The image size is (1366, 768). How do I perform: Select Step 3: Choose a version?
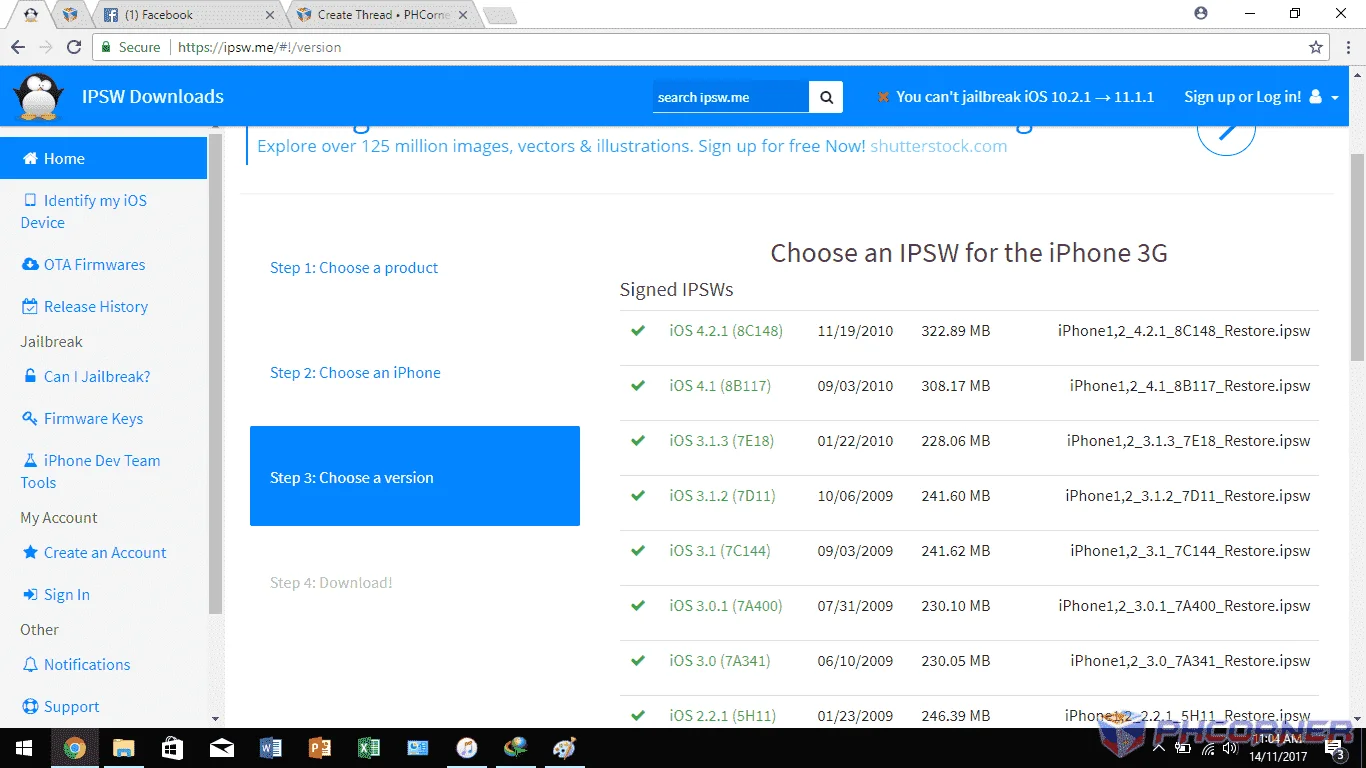coord(415,476)
